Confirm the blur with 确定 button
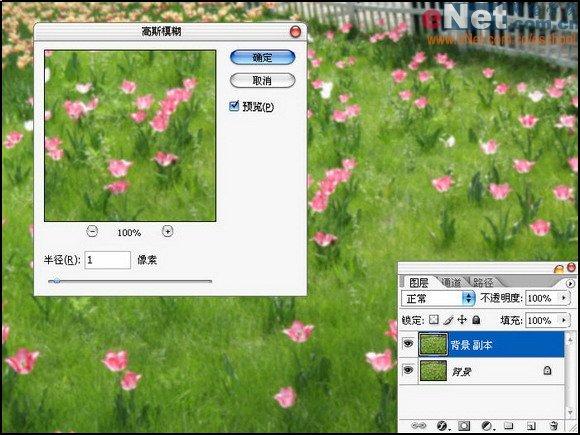Screen dimensions: 580x435 click(262, 57)
